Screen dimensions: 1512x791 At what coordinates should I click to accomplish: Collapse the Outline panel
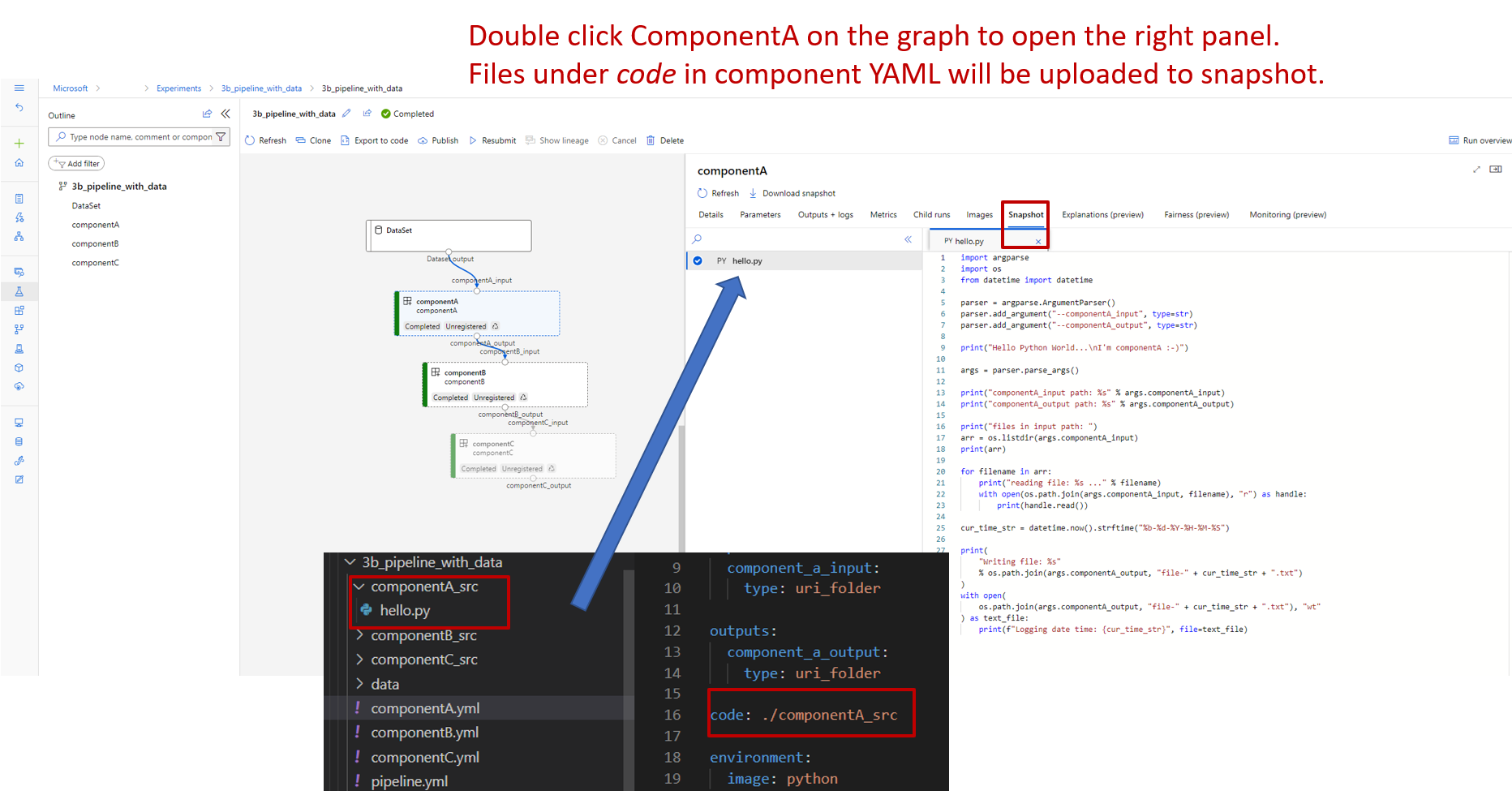coord(226,114)
